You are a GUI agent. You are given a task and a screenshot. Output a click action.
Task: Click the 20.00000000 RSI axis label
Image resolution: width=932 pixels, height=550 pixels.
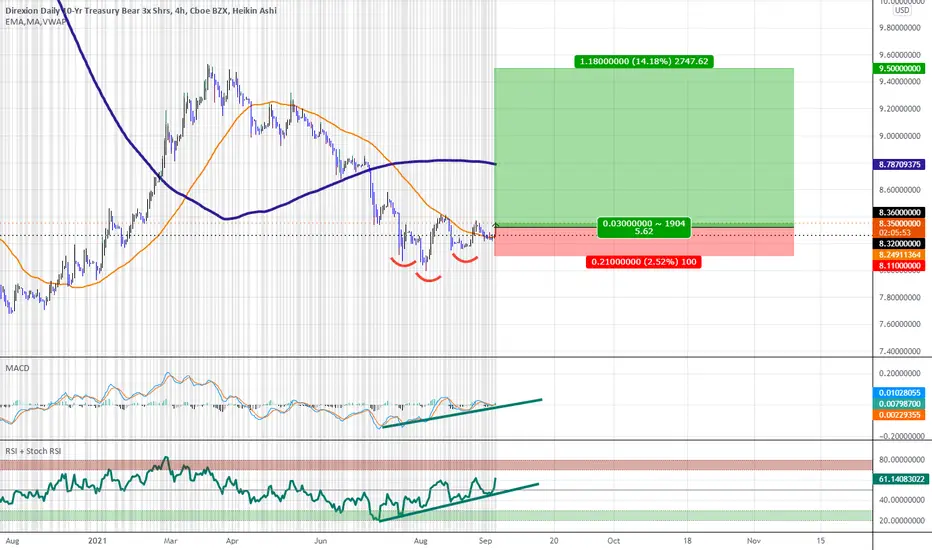(x=900, y=521)
